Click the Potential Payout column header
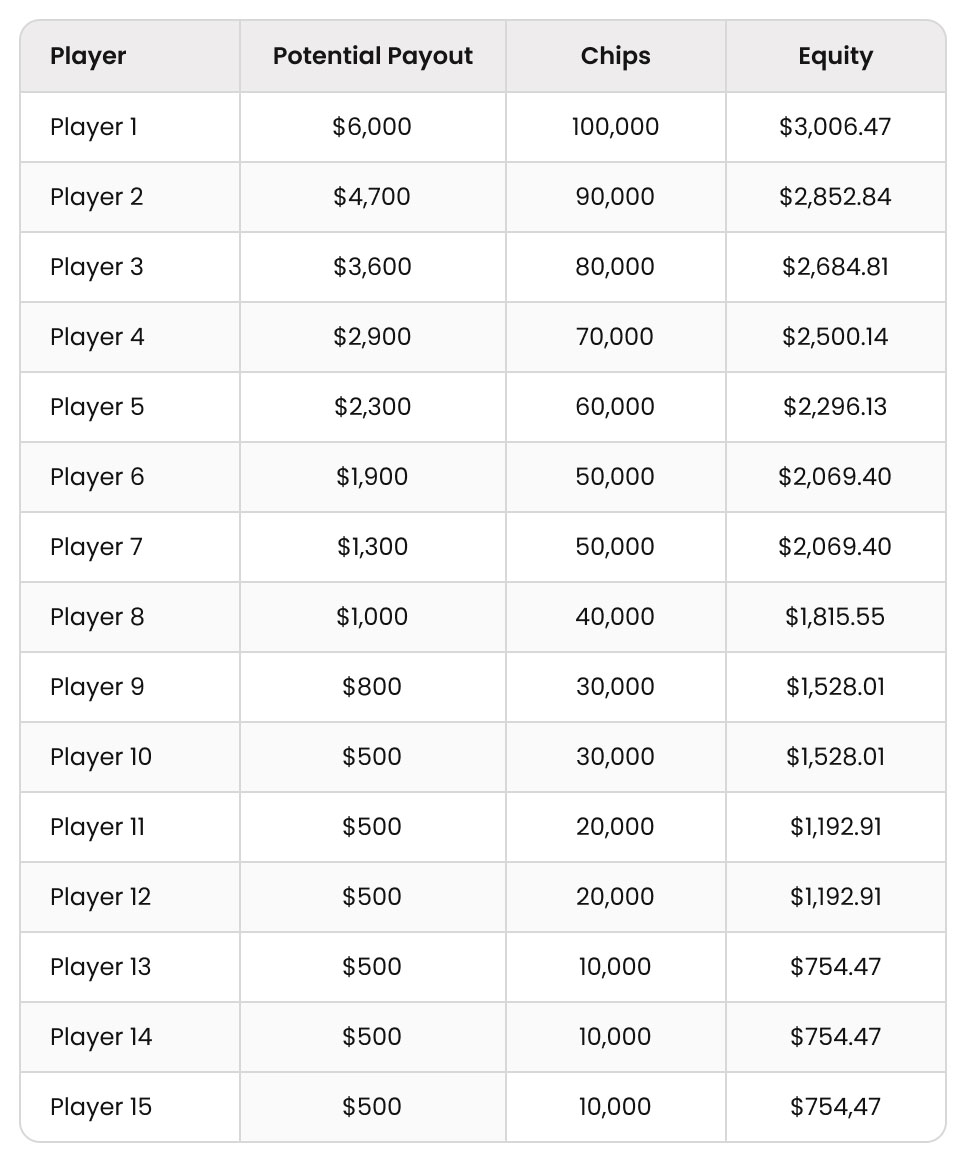Viewport: 966px width, 1162px height. point(372,56)
